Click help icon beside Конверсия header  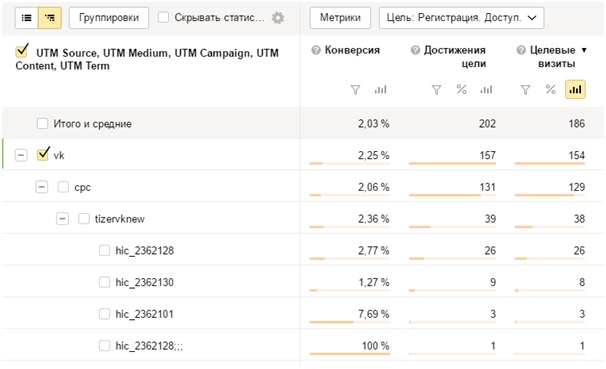tap(316, 50)
